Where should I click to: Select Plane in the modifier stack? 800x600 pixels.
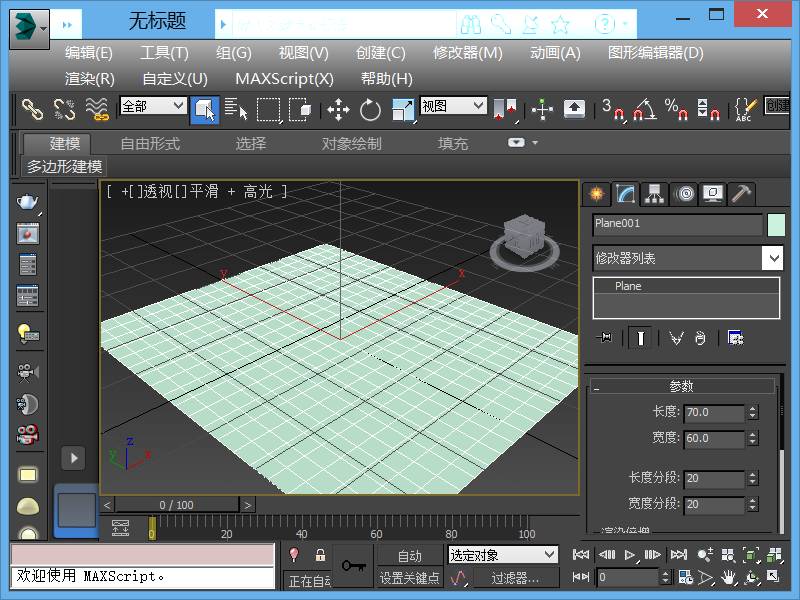coord(686,286)
